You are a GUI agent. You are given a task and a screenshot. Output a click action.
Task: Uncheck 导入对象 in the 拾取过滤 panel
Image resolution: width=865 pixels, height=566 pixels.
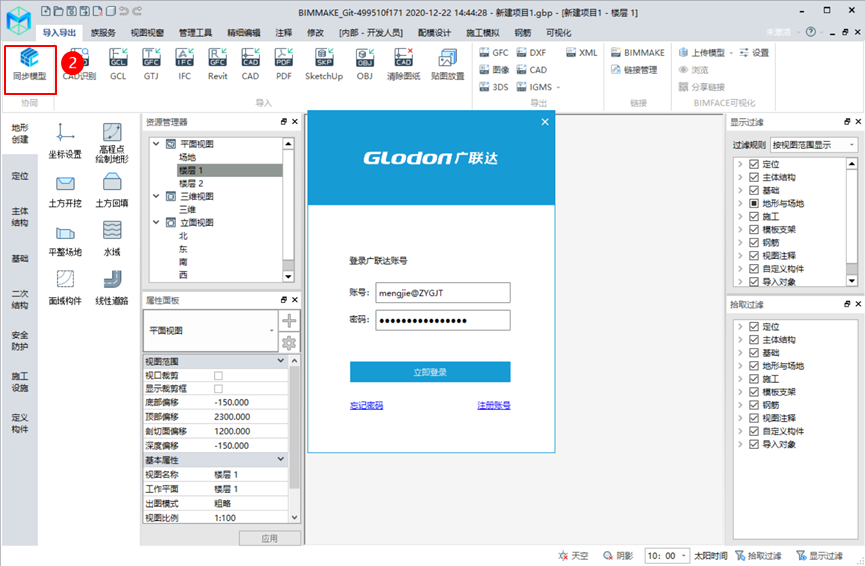[754, 444]
